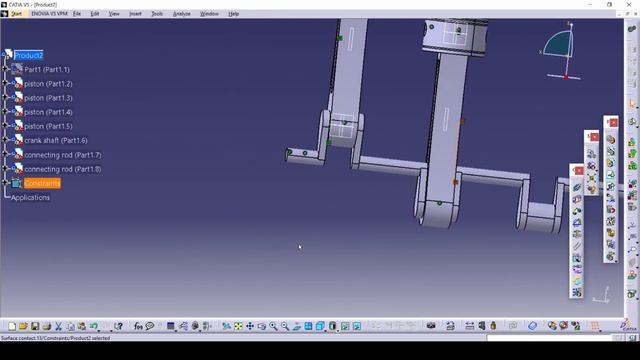Click the Zoom Out magnifier
The image size is (640, 360).
tap(285, 326)
